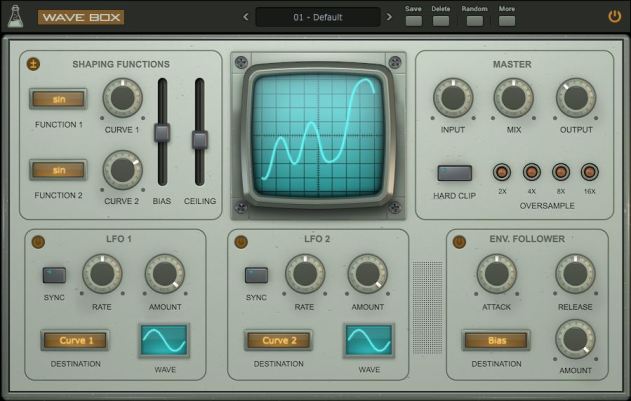Viewport: 631px width, 401px height.
Task: Click the LFO 2 wave shape display
Action: (x=368, y=341)
